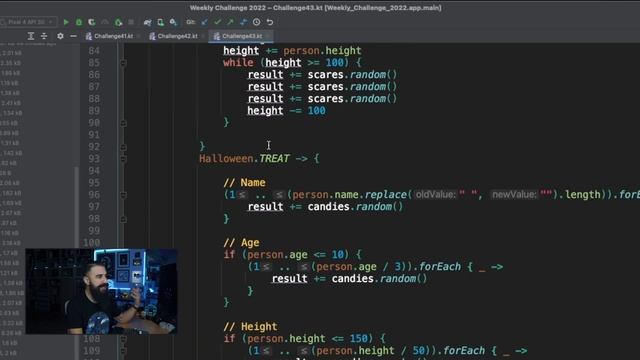Update project via Git blue arrow

(204, 22)
